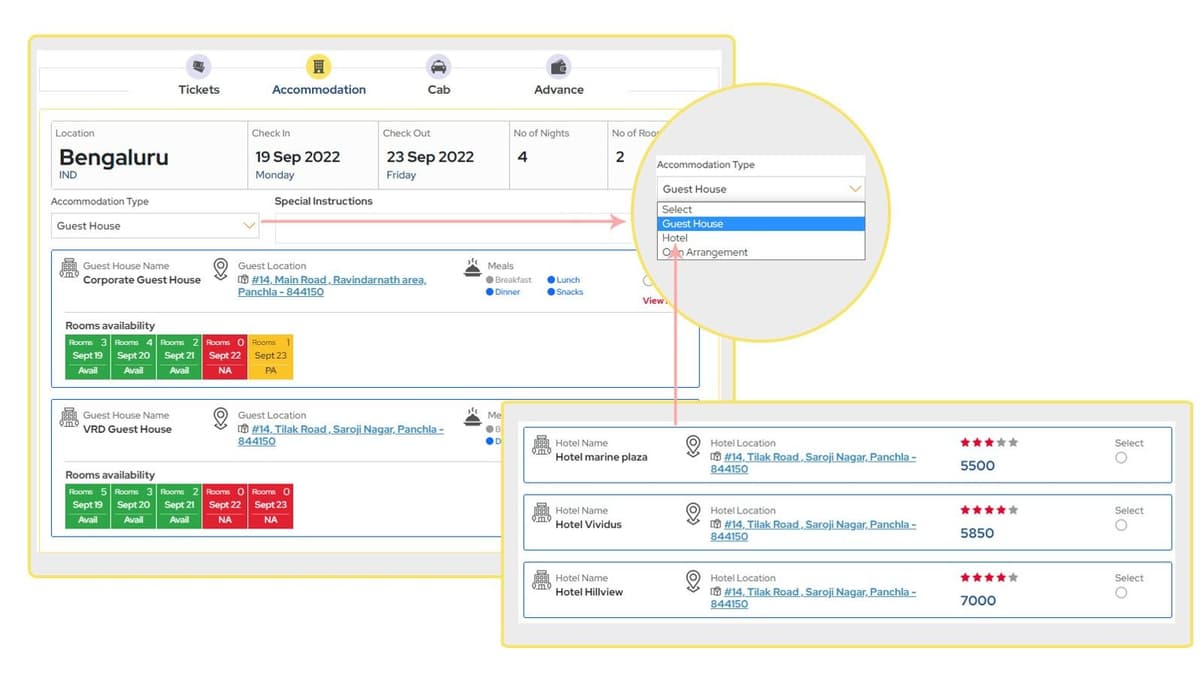The image size is (1200, 675).
Task: Click building icon beside Hotel Hillview
Action: point(542,580)
